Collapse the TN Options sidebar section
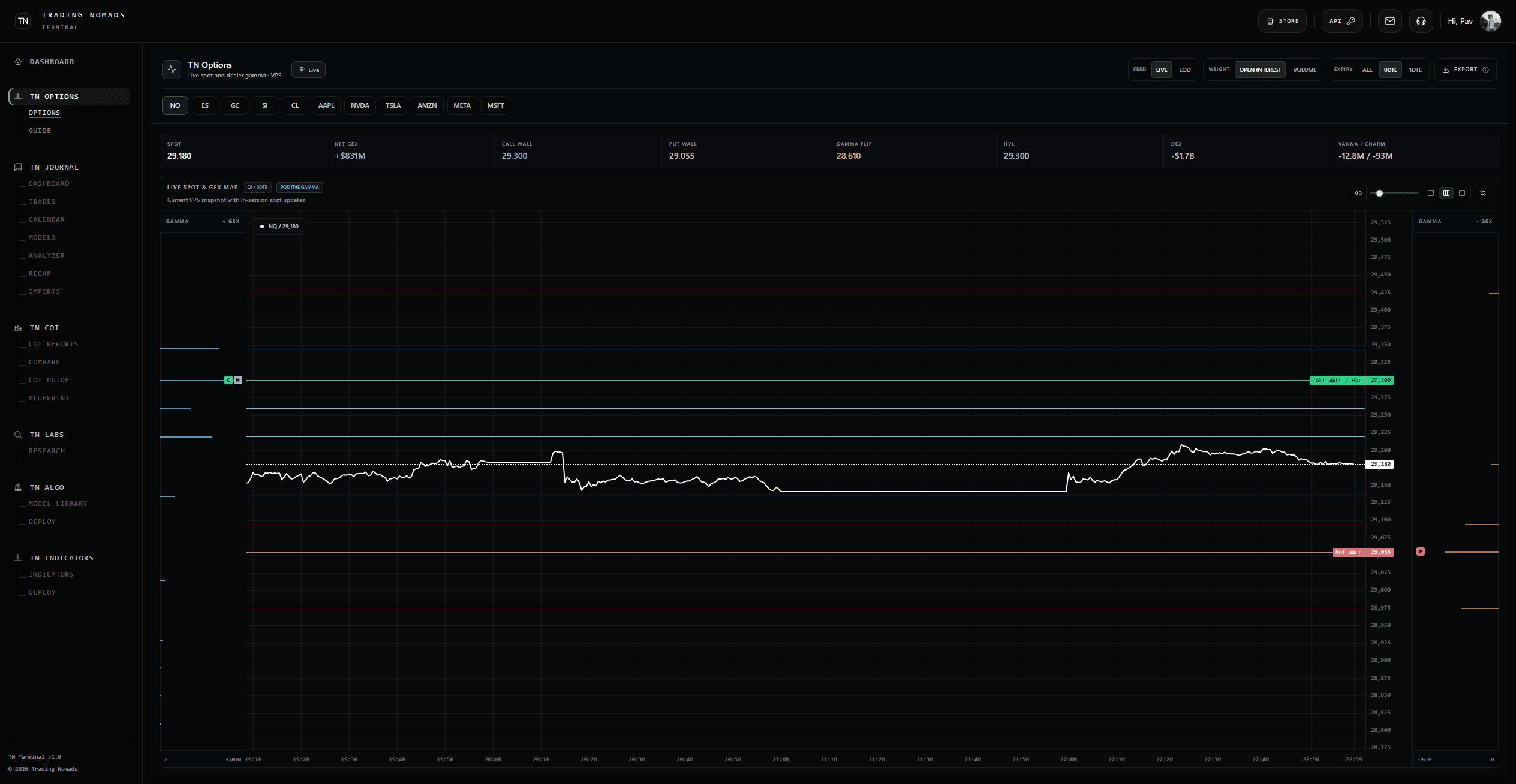Screen dimensions: 1516x784 point(70,97)
